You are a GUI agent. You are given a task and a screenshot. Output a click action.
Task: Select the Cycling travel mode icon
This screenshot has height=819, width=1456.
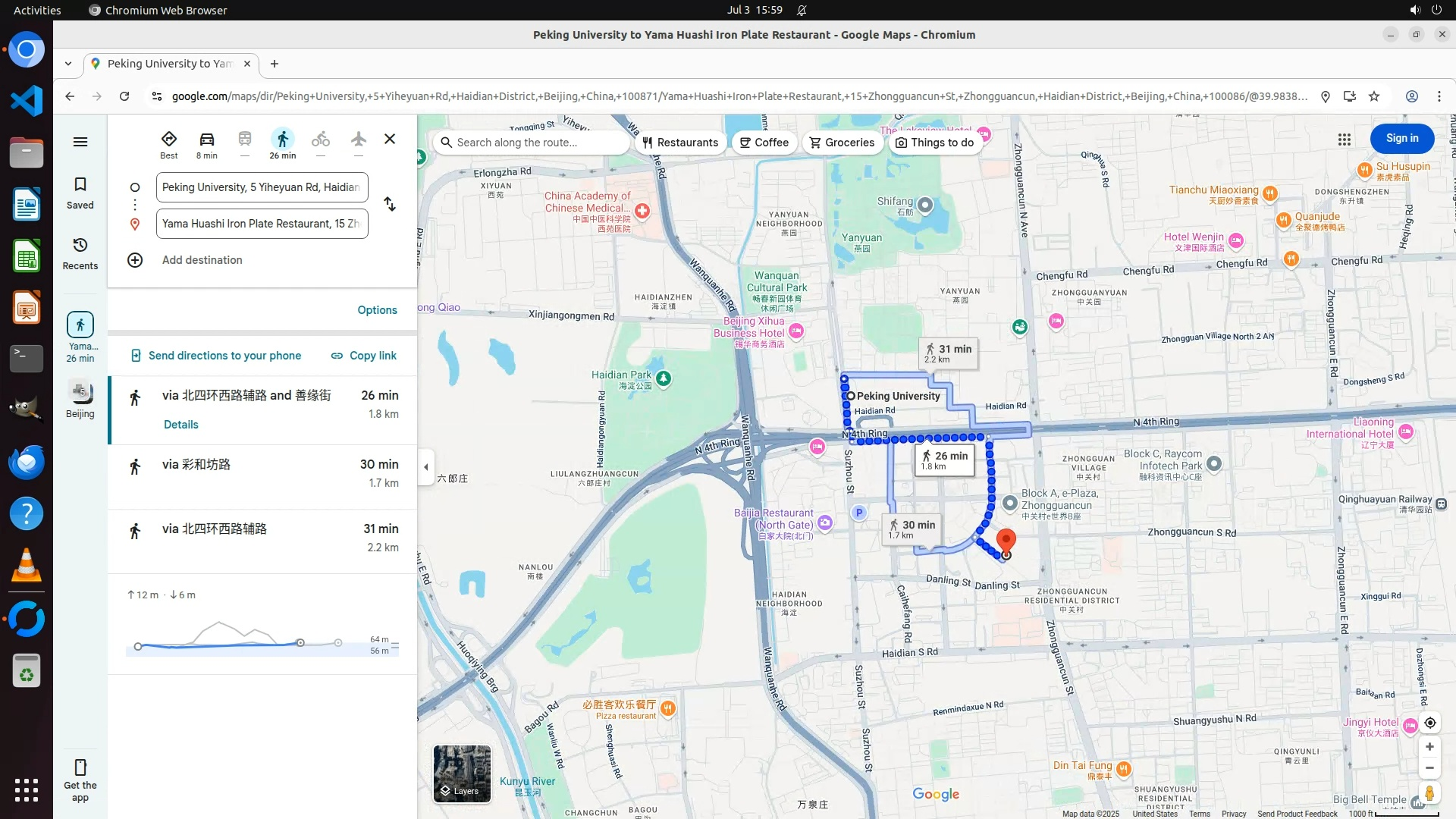(321, 140)
